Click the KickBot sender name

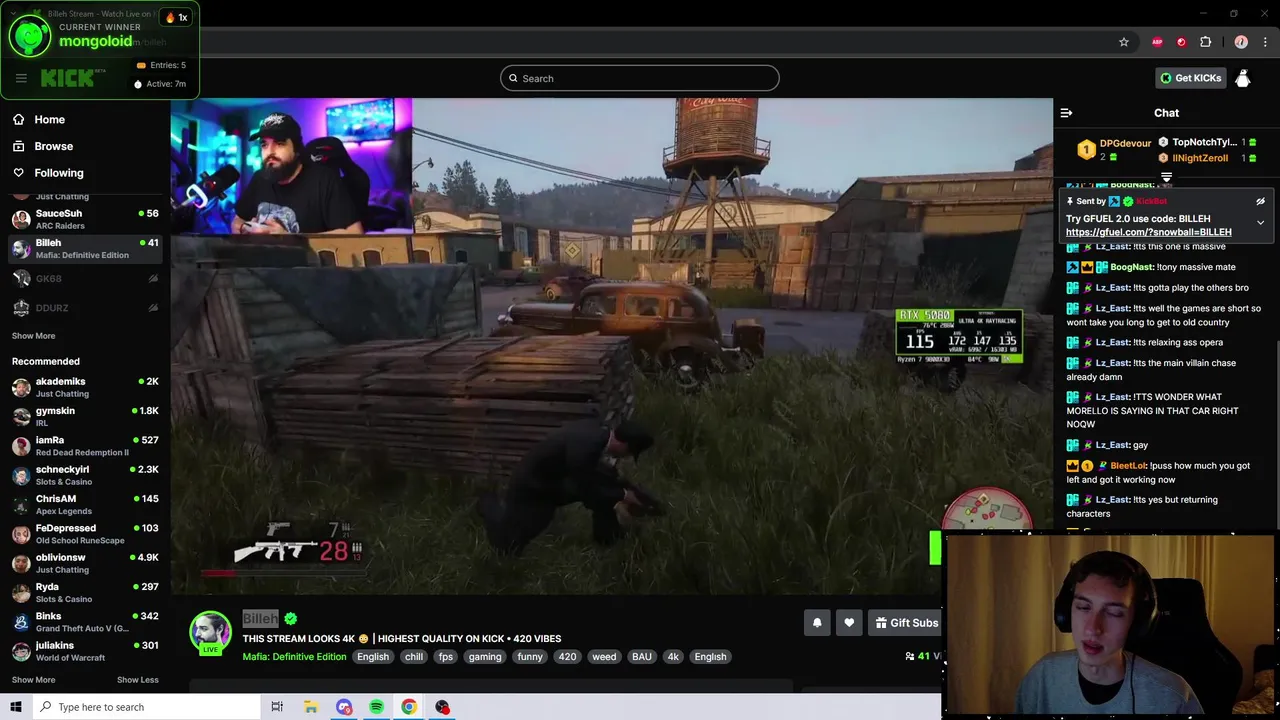pyautogui.click(x=1151, y=201)
